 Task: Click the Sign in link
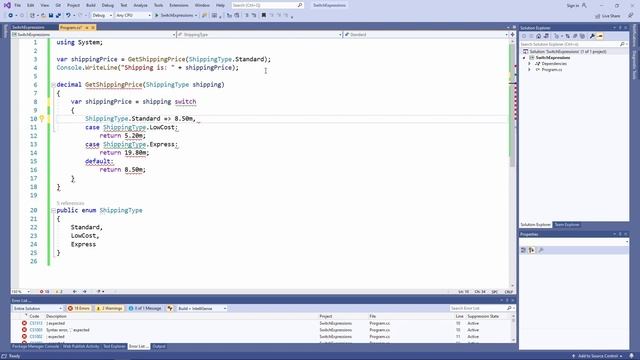point(572,5)
